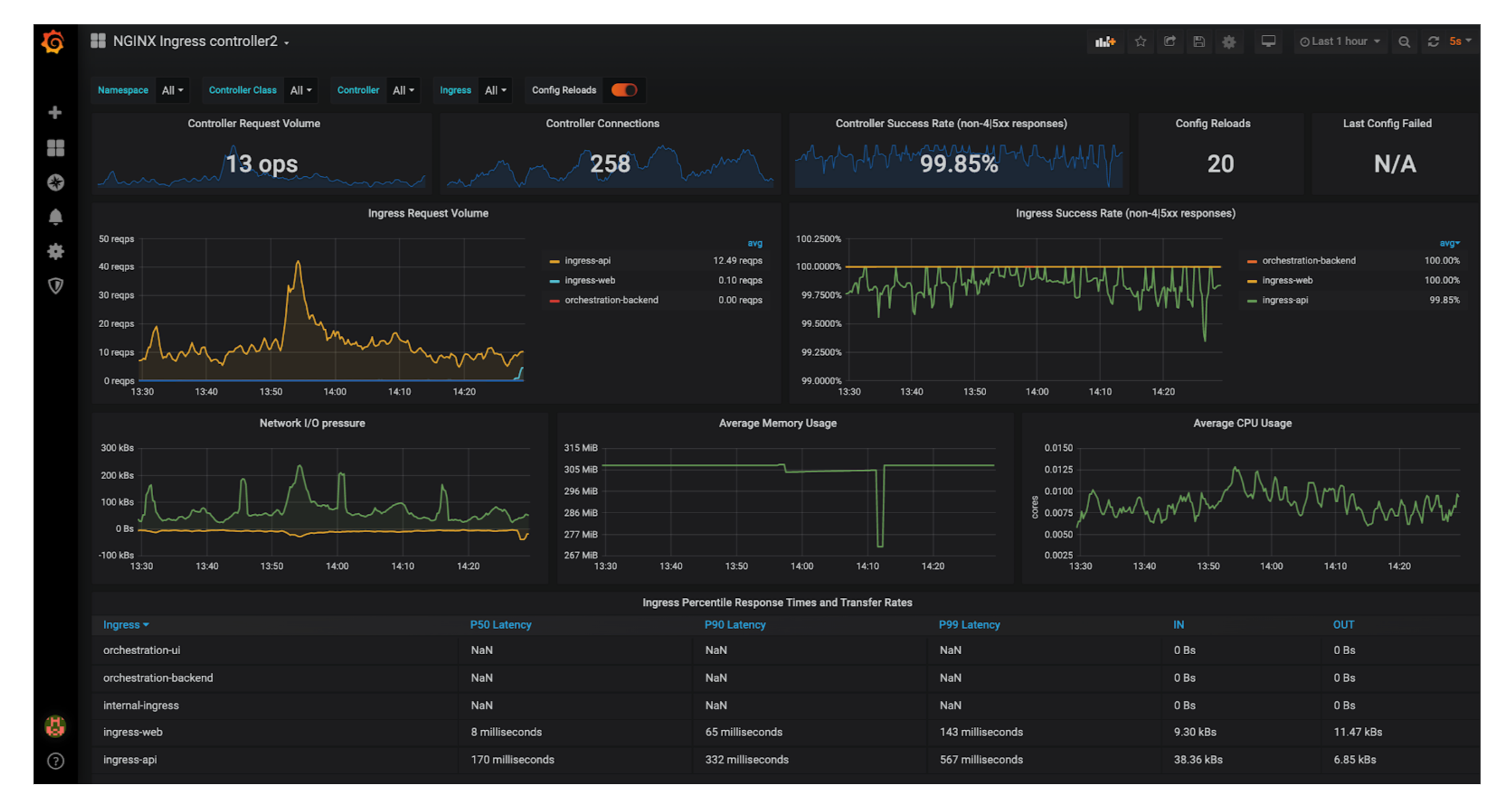Click the Add panel icon

1105,41
